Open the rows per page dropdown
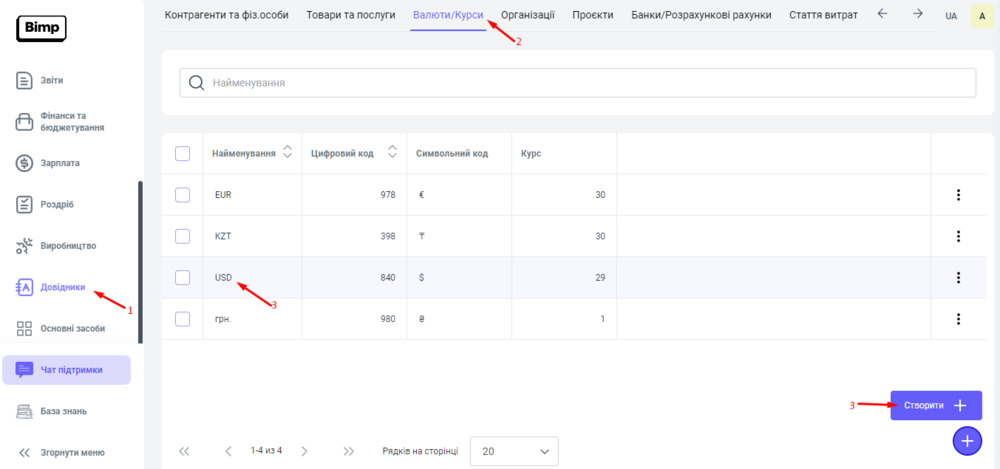The width and height of the screenshot is (1000, 469). (x=514, y=452)
